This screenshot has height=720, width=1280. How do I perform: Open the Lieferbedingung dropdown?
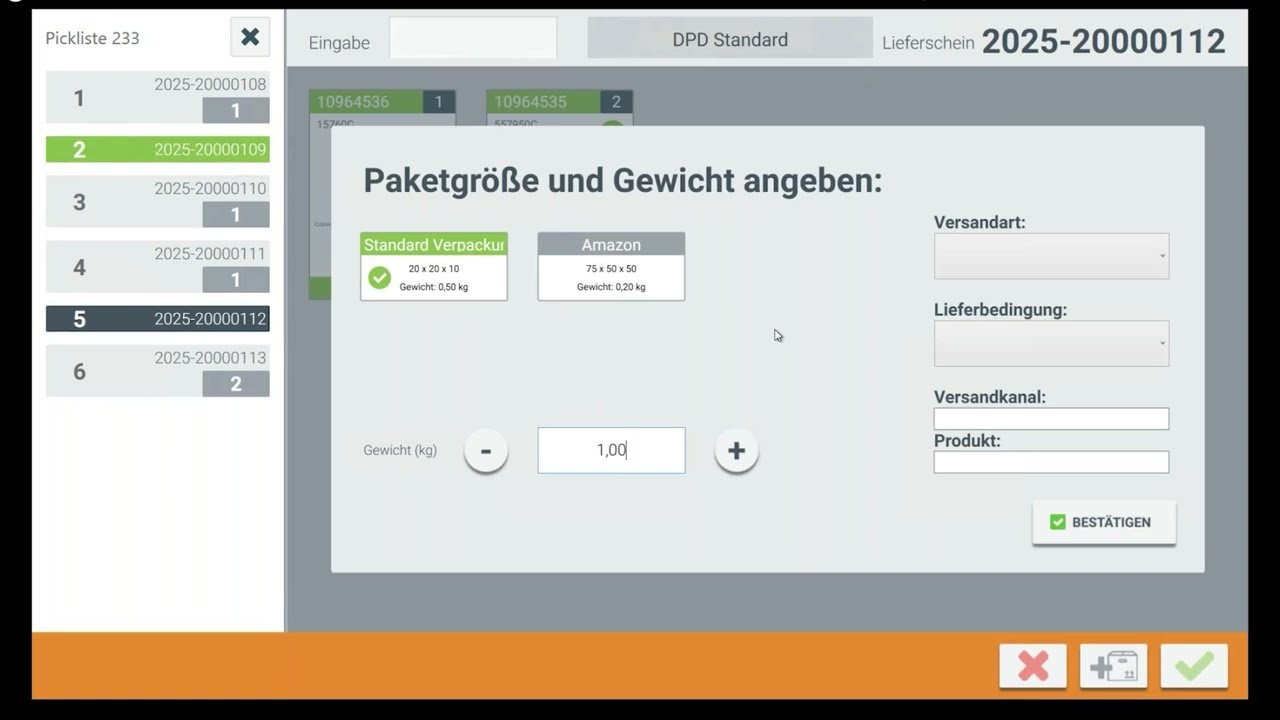pos(1051,343)
